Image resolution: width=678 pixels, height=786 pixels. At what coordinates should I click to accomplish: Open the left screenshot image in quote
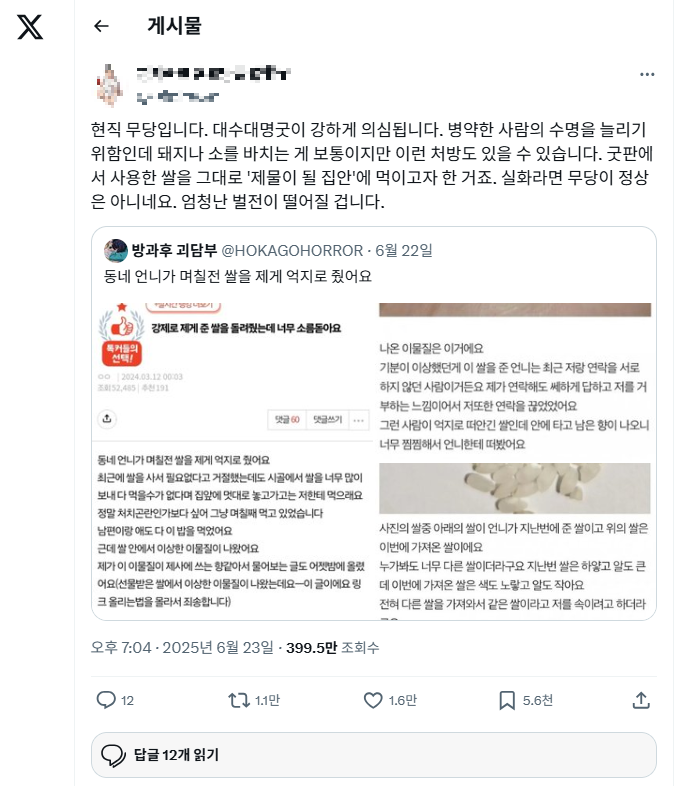click(233, 460)
